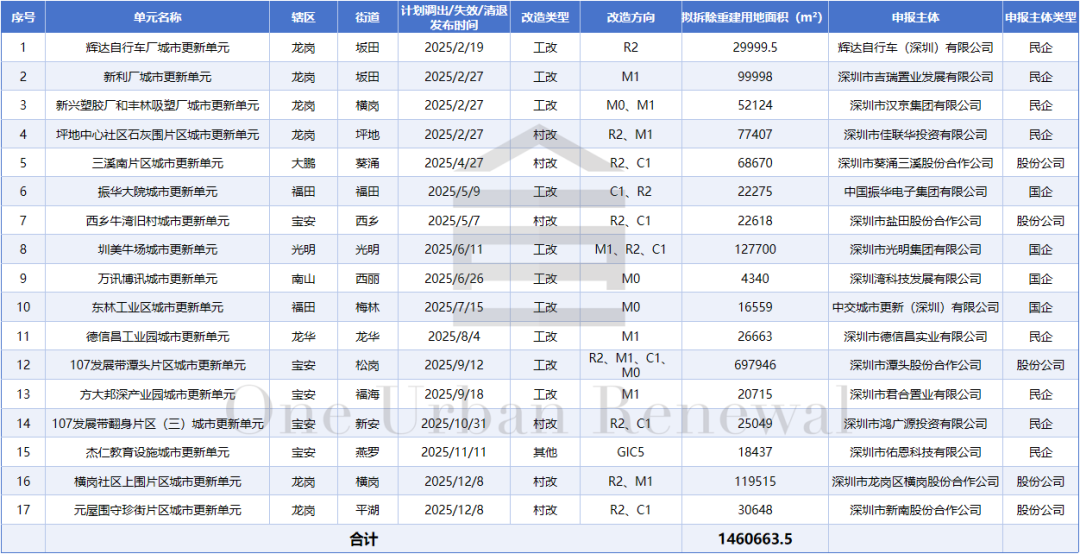Screen dimensions: 1080x554
Task: Select the 辖区 column header
Action: (x=303, y=17)
